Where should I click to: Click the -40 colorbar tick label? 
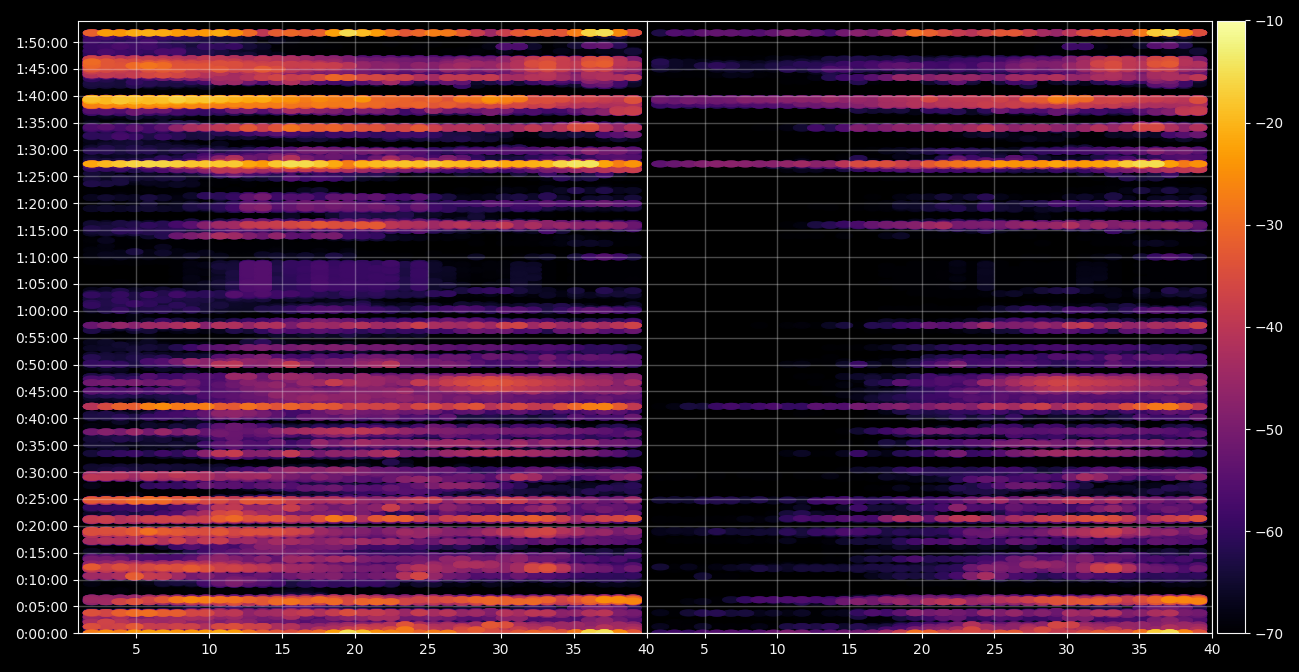[1269, 327]
